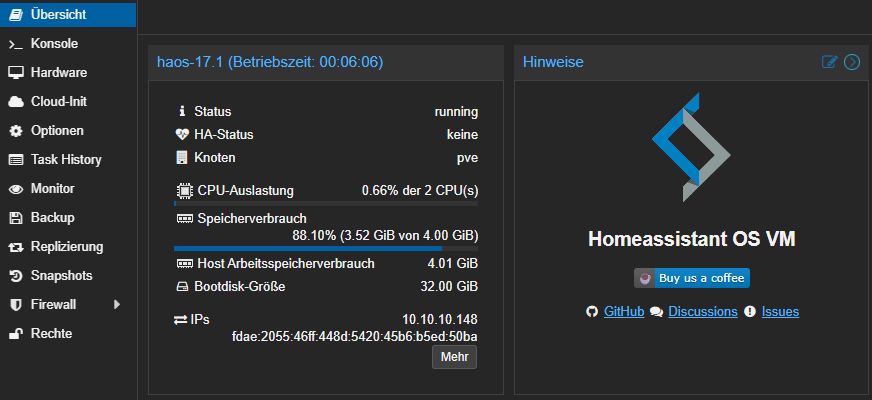Open the GitHub link
This screenshot has width=872, height=400.
(623, 312)
